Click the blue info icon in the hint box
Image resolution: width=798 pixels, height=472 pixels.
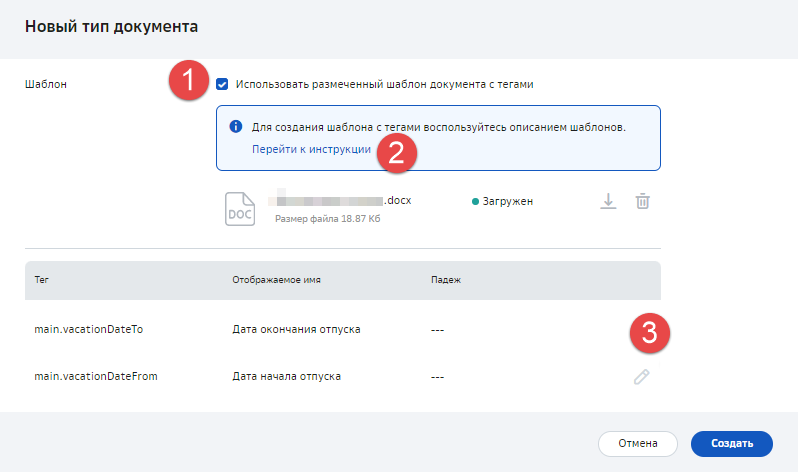(x=236, y=126)
